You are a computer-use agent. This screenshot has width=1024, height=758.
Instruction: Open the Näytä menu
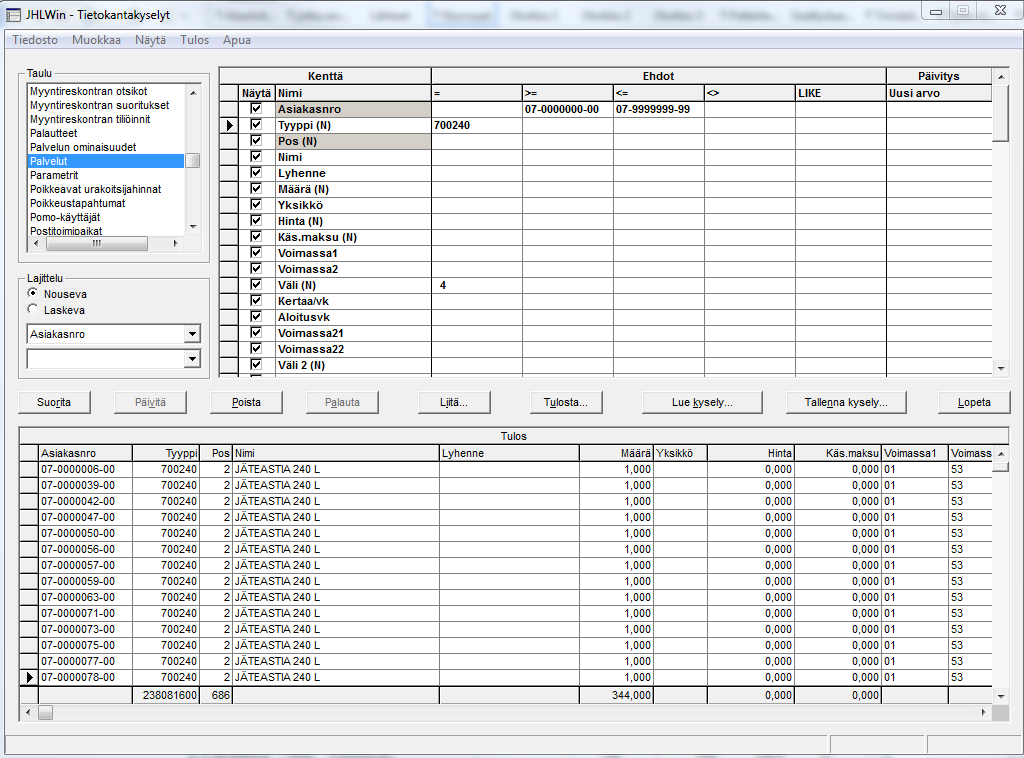click(x=150, y=40)
